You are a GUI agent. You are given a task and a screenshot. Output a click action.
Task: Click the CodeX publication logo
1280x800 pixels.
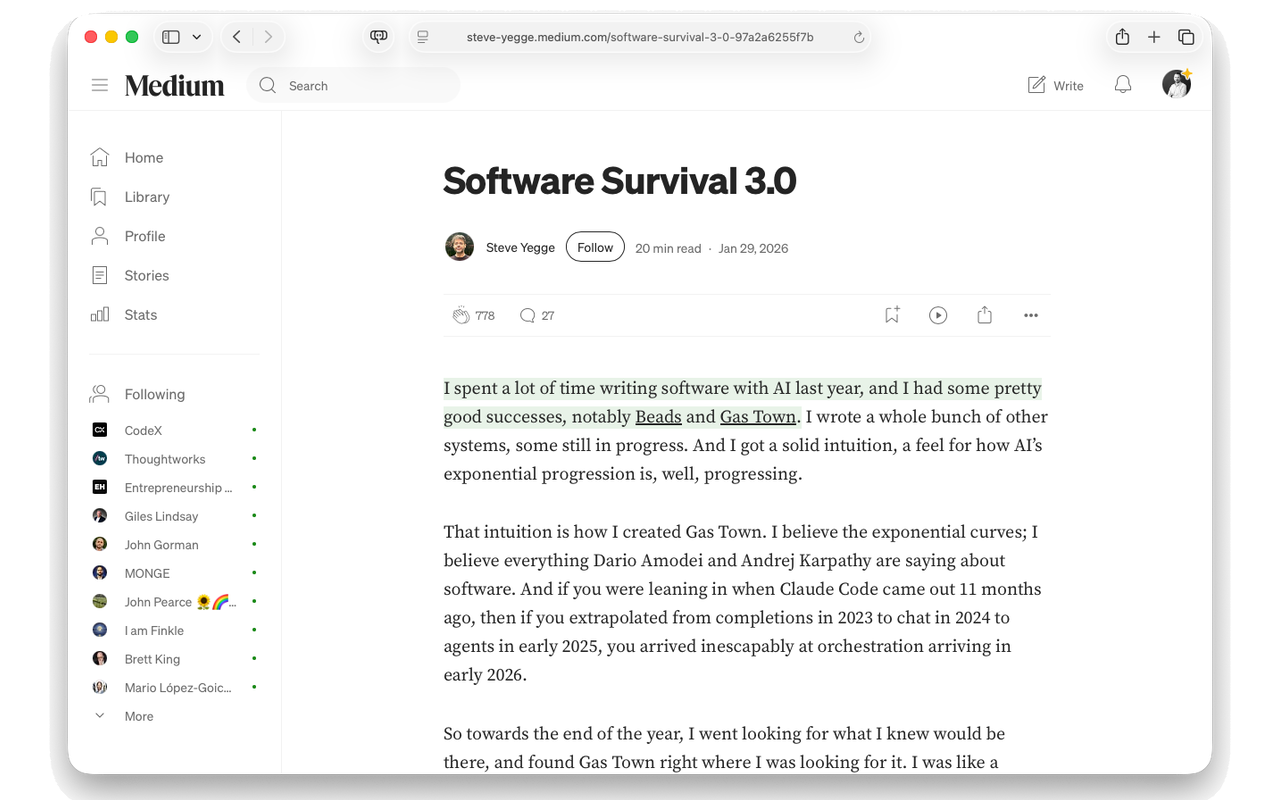click(x=100, y=430)
